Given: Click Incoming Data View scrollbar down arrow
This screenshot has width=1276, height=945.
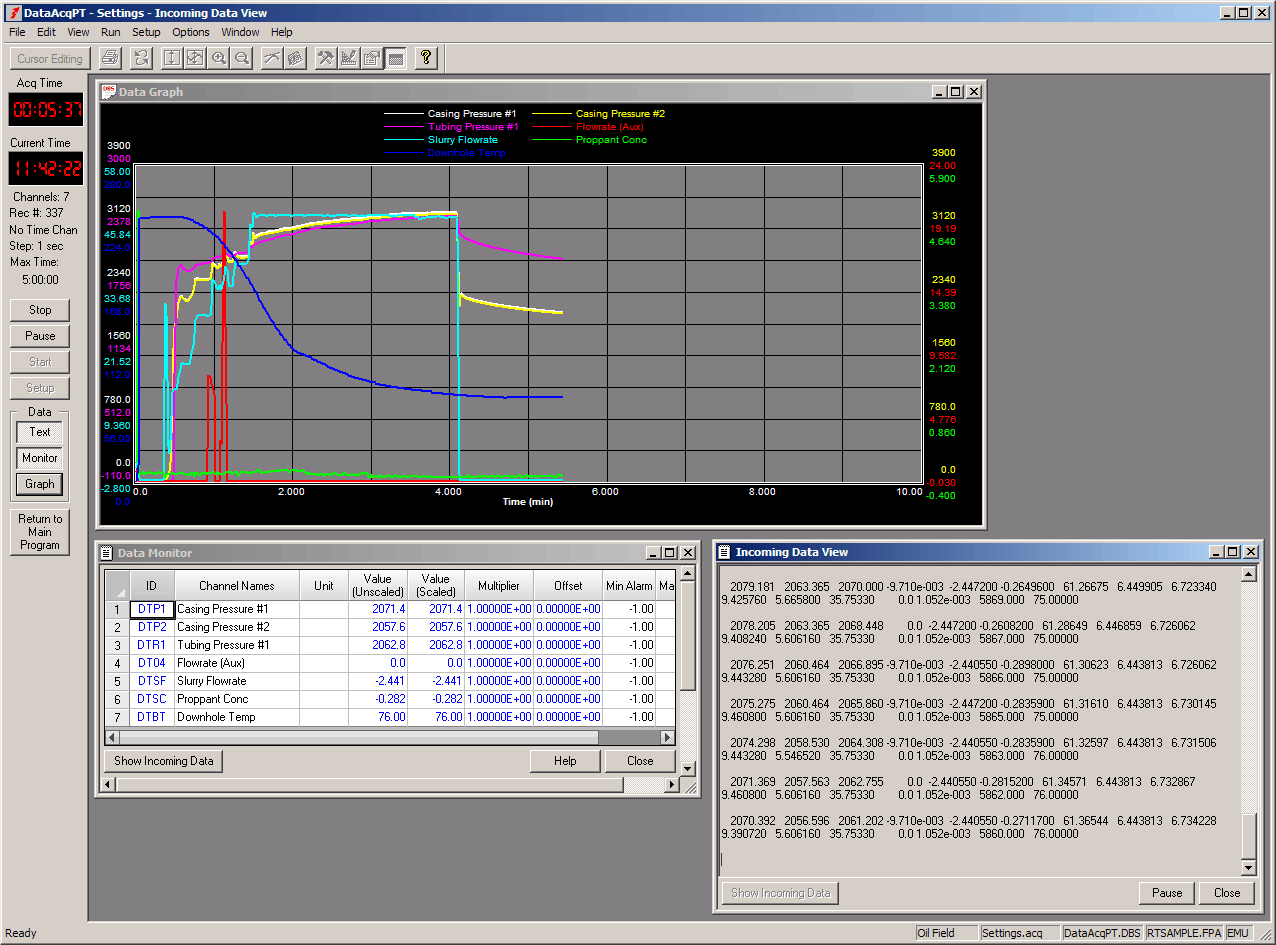Looking at the screenshot, I should coord(1248,868).
